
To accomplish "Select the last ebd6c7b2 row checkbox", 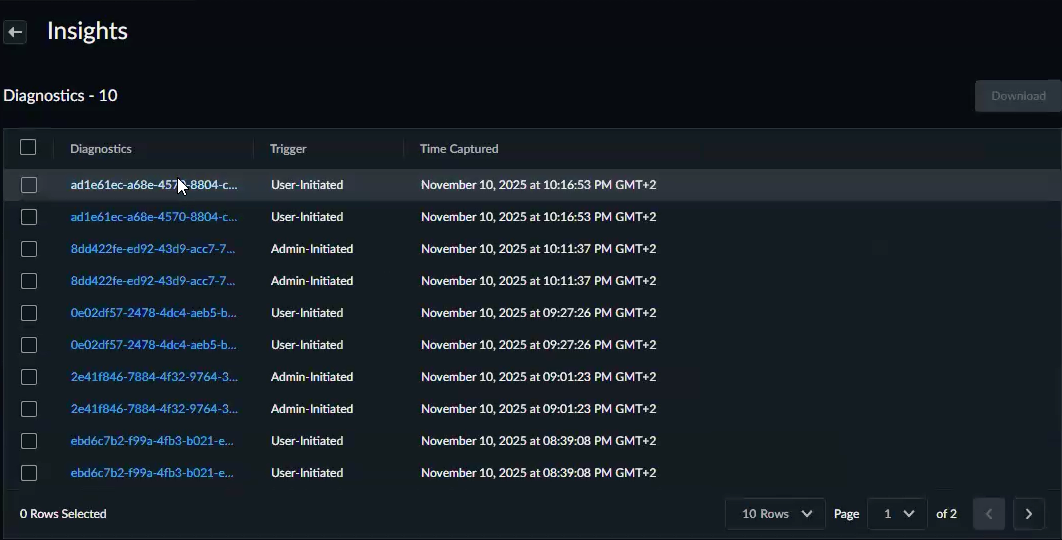I will (x=29, y=473).
